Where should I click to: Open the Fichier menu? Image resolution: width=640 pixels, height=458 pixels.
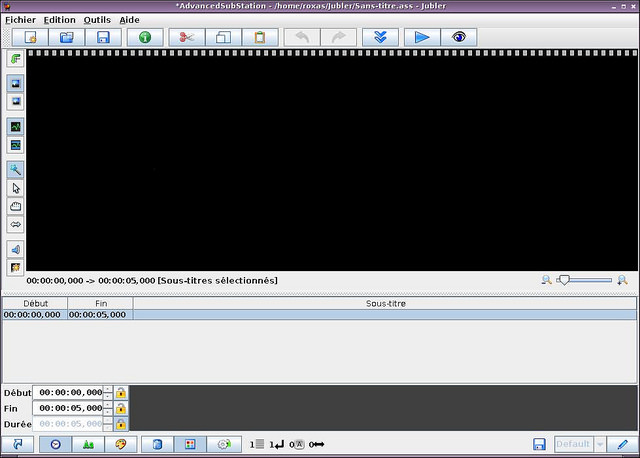pyautogui.click(x=20, y=19)
